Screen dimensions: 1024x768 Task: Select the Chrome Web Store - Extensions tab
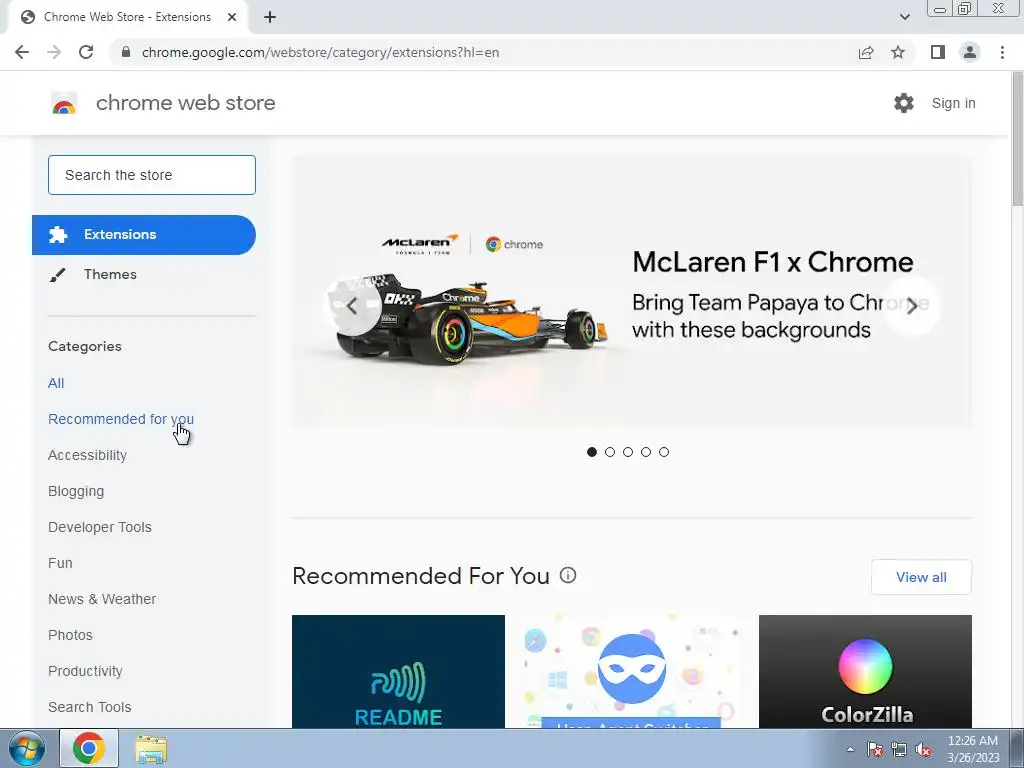127,17
